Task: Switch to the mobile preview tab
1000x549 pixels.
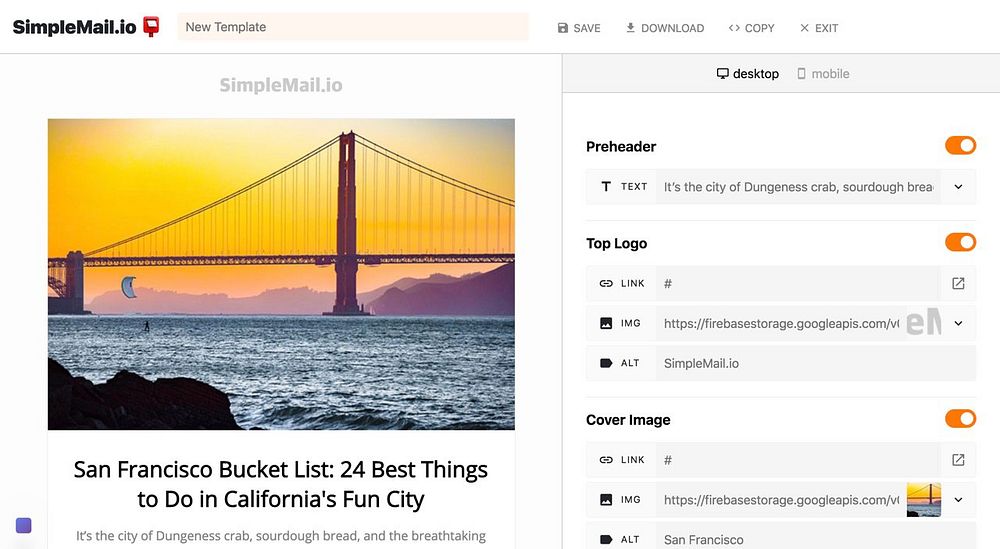Action: (823, 74)
